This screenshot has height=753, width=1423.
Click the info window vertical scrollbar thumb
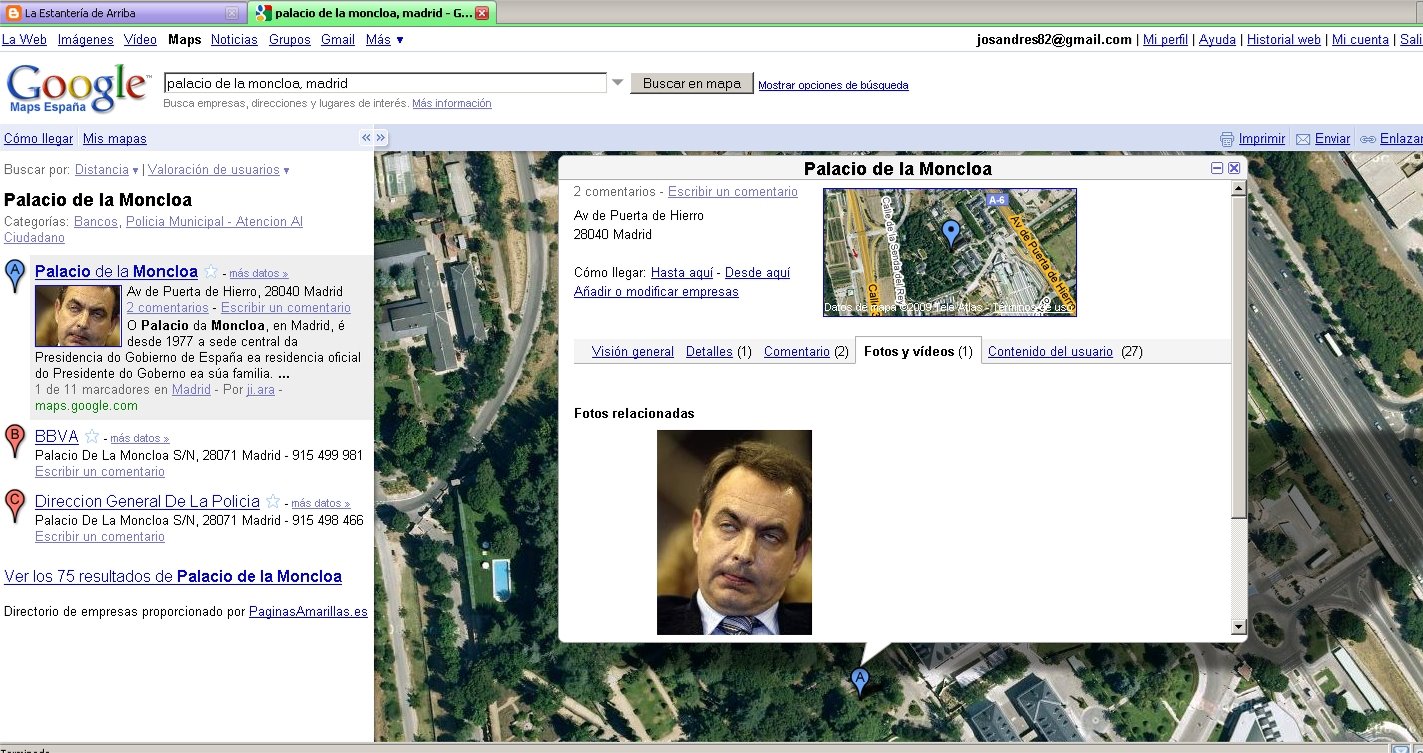(x=1239, y=357)
